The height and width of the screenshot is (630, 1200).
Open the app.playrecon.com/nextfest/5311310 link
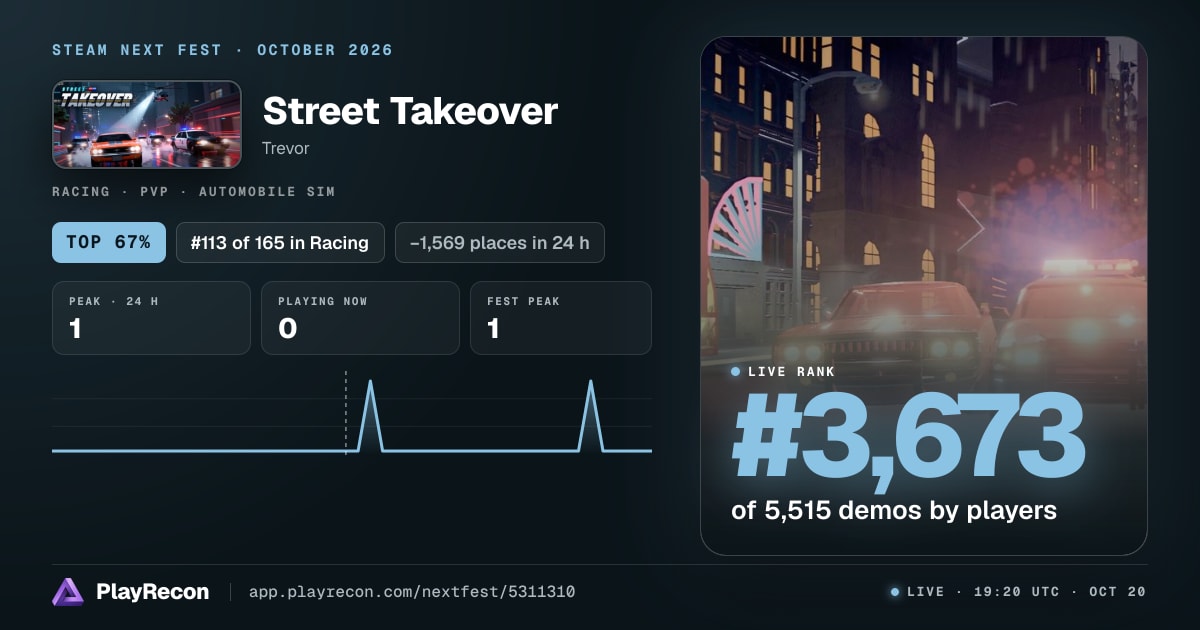pyautogui.click(x=412, y=592)
